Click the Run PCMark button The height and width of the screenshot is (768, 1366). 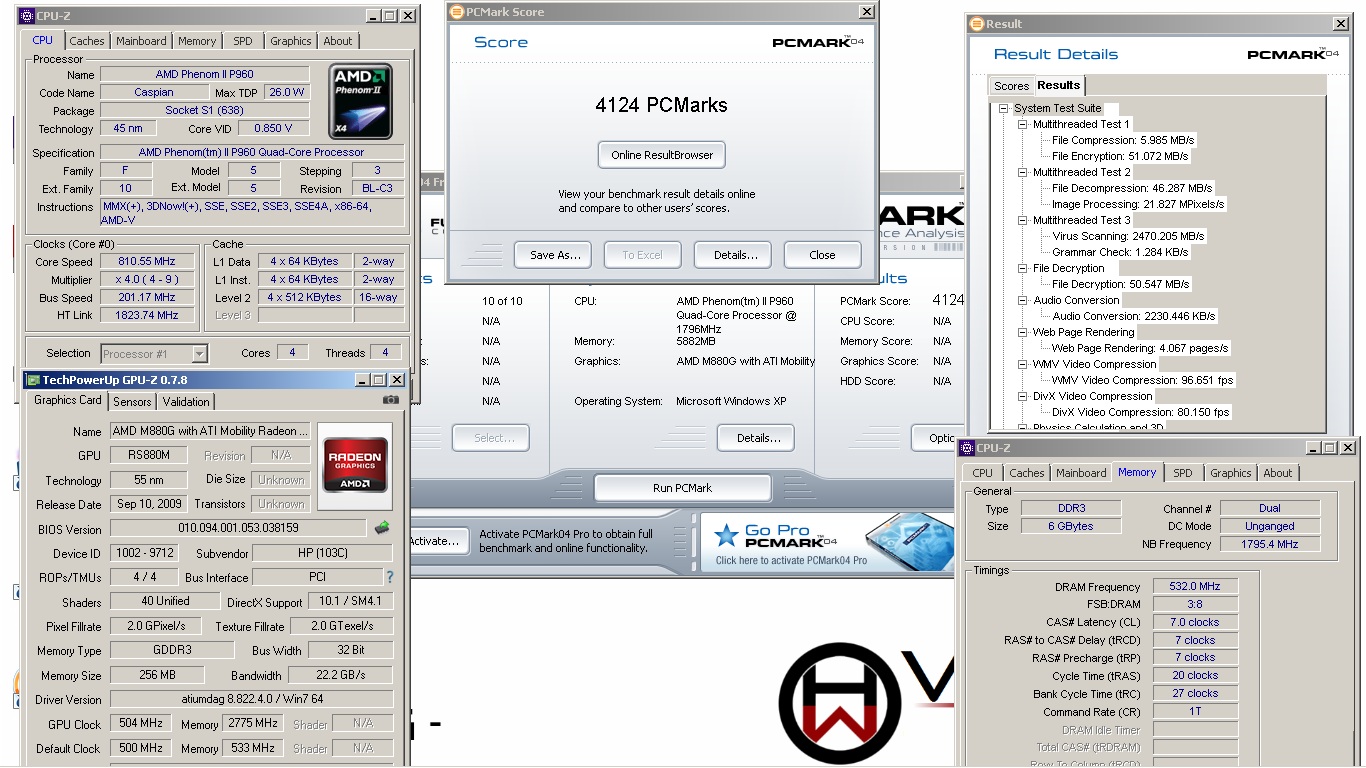click(683, 488)
